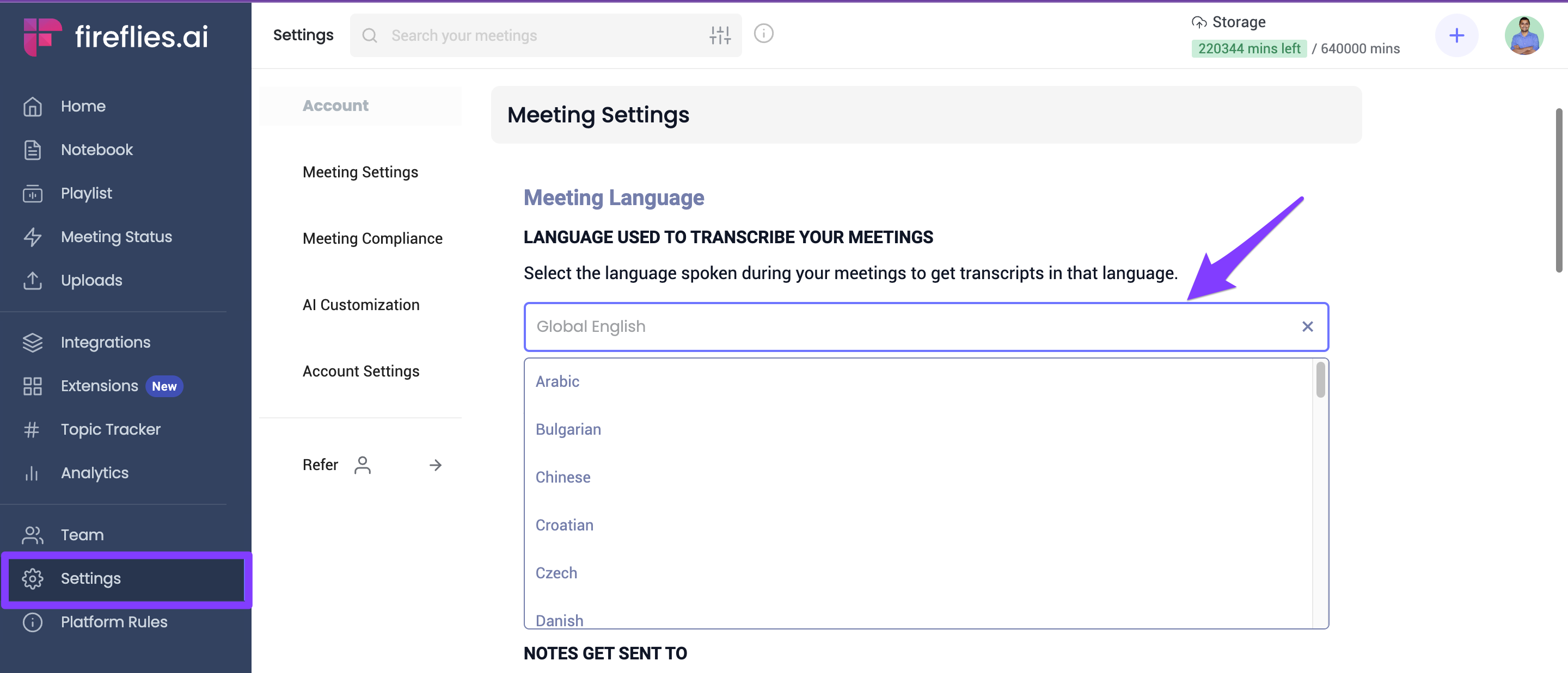
Task: Click the Storage label
Action: click(x=1239, y=22)
